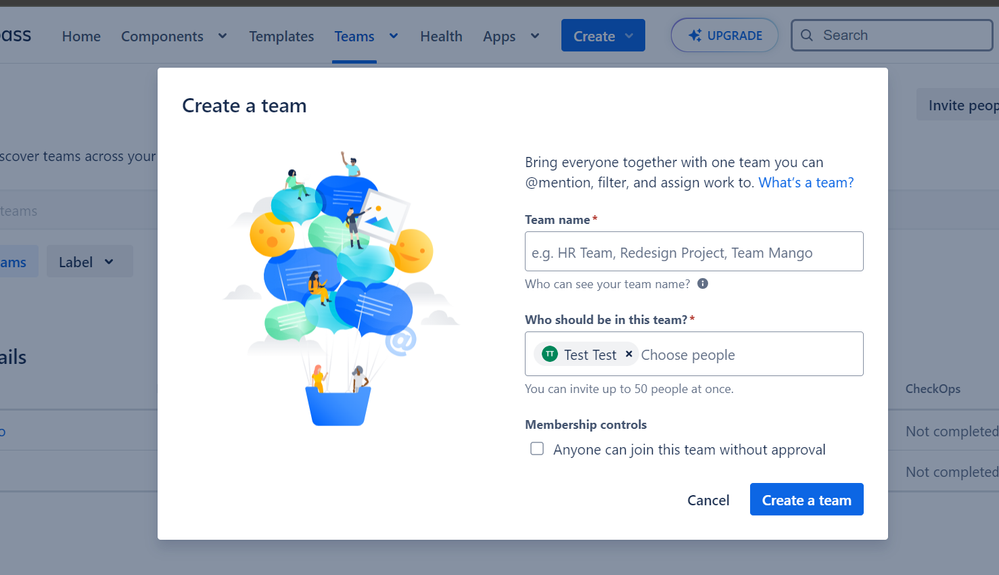Open the Health page
Screen dimensions: 999x575
pos(441,36)
